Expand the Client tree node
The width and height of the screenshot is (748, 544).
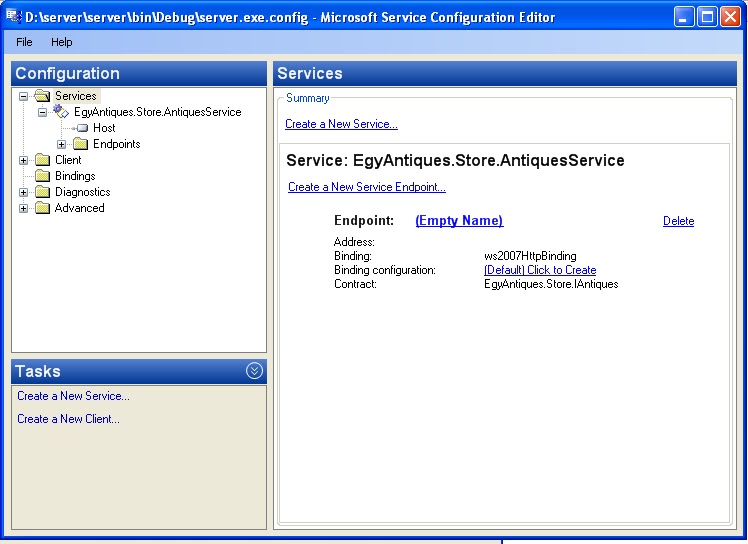pos(23,160)
